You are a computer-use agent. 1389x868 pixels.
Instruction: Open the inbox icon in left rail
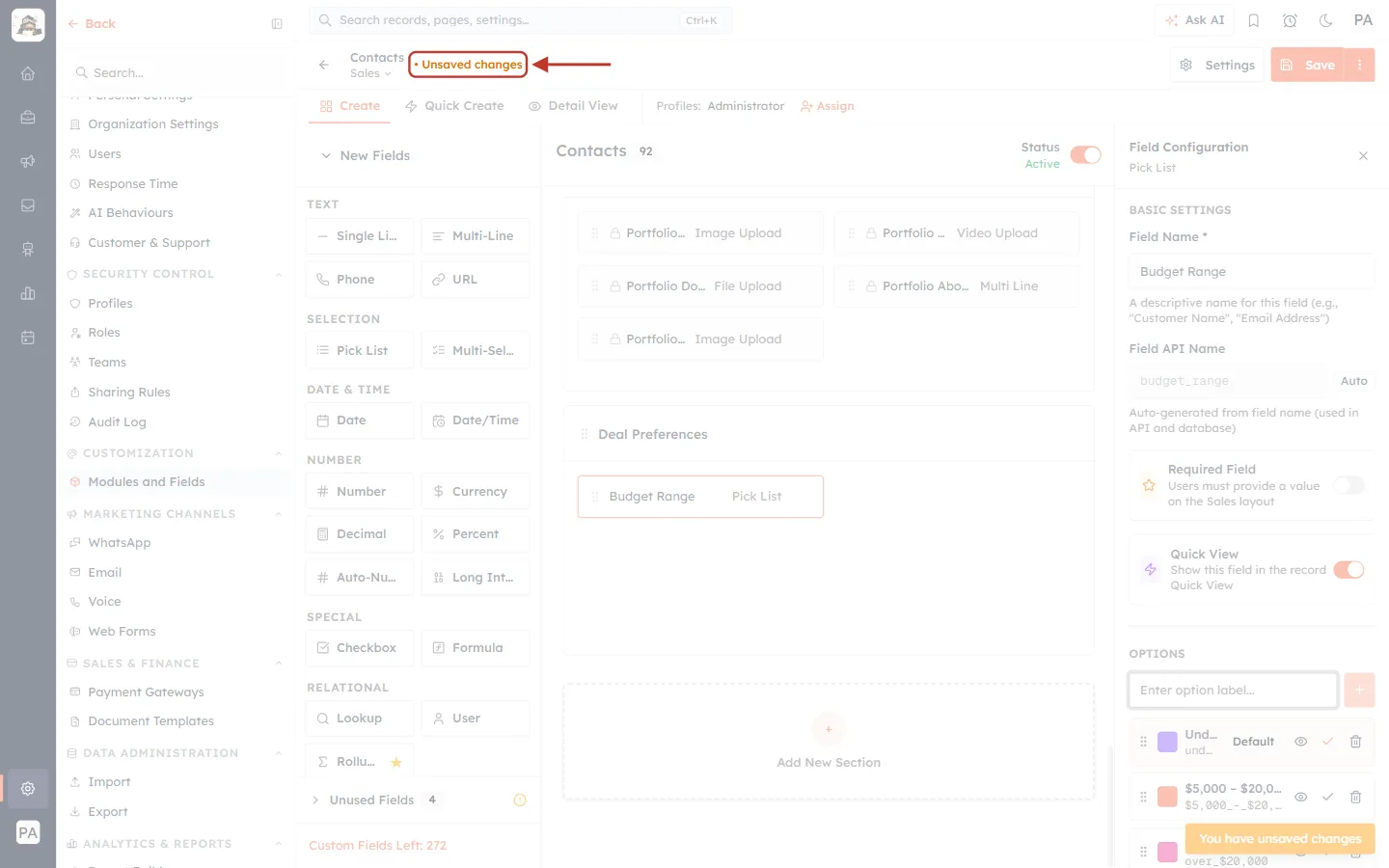(28, 205)
